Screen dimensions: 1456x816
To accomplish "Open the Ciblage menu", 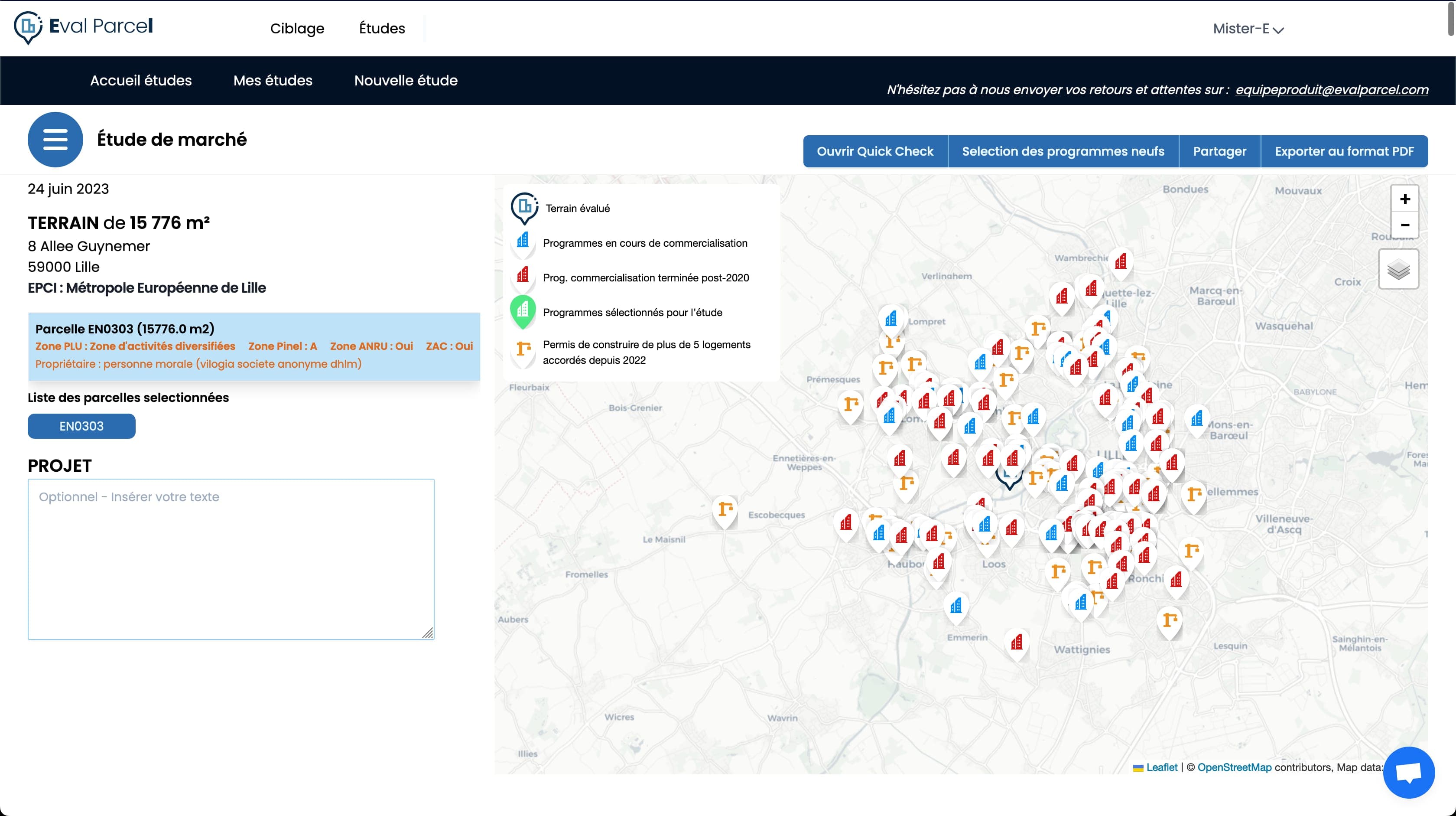I will pyautogui.click(x=297, y=28).
